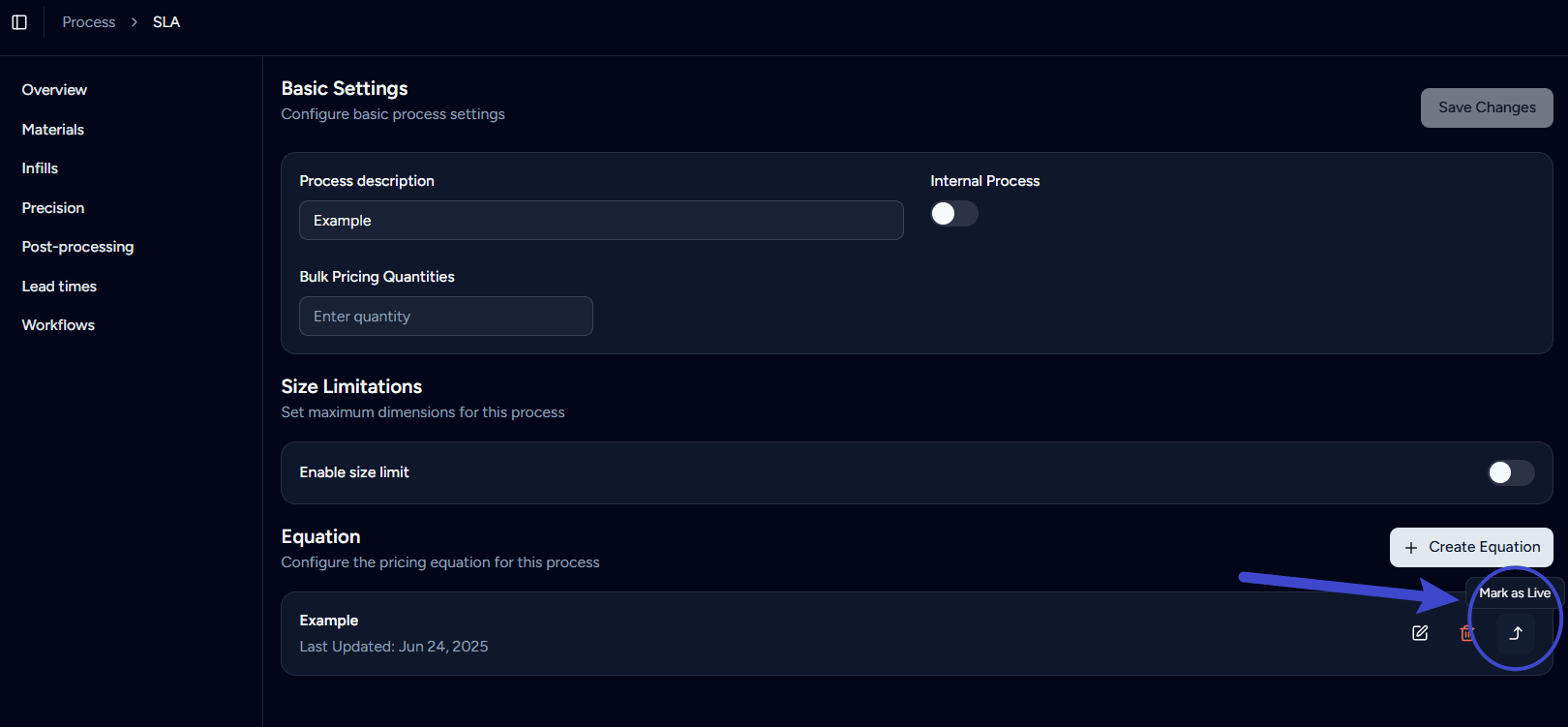The height and width of the screenshot is (727, 1568).
Task: Mark the Example equation as live
Action: 1516,633
